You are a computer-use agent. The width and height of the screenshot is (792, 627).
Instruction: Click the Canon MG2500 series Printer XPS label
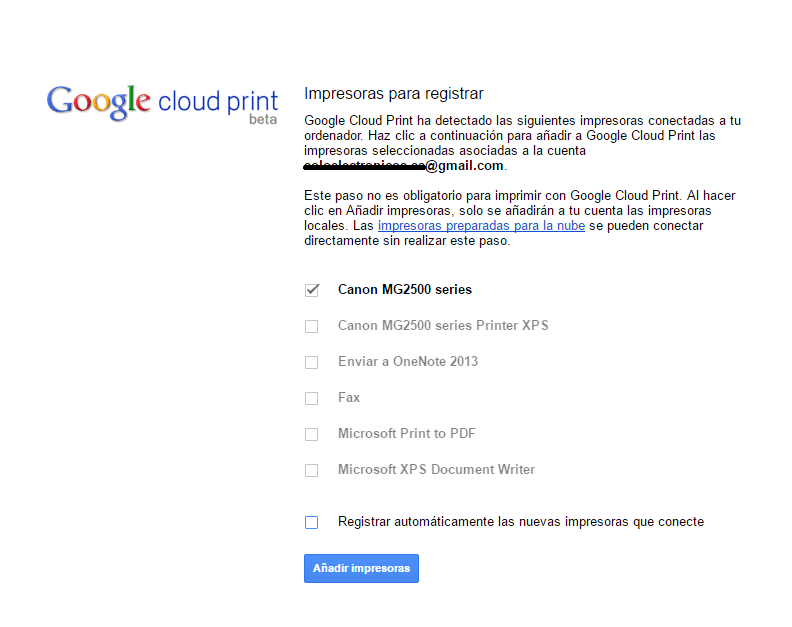click(443, 326)
